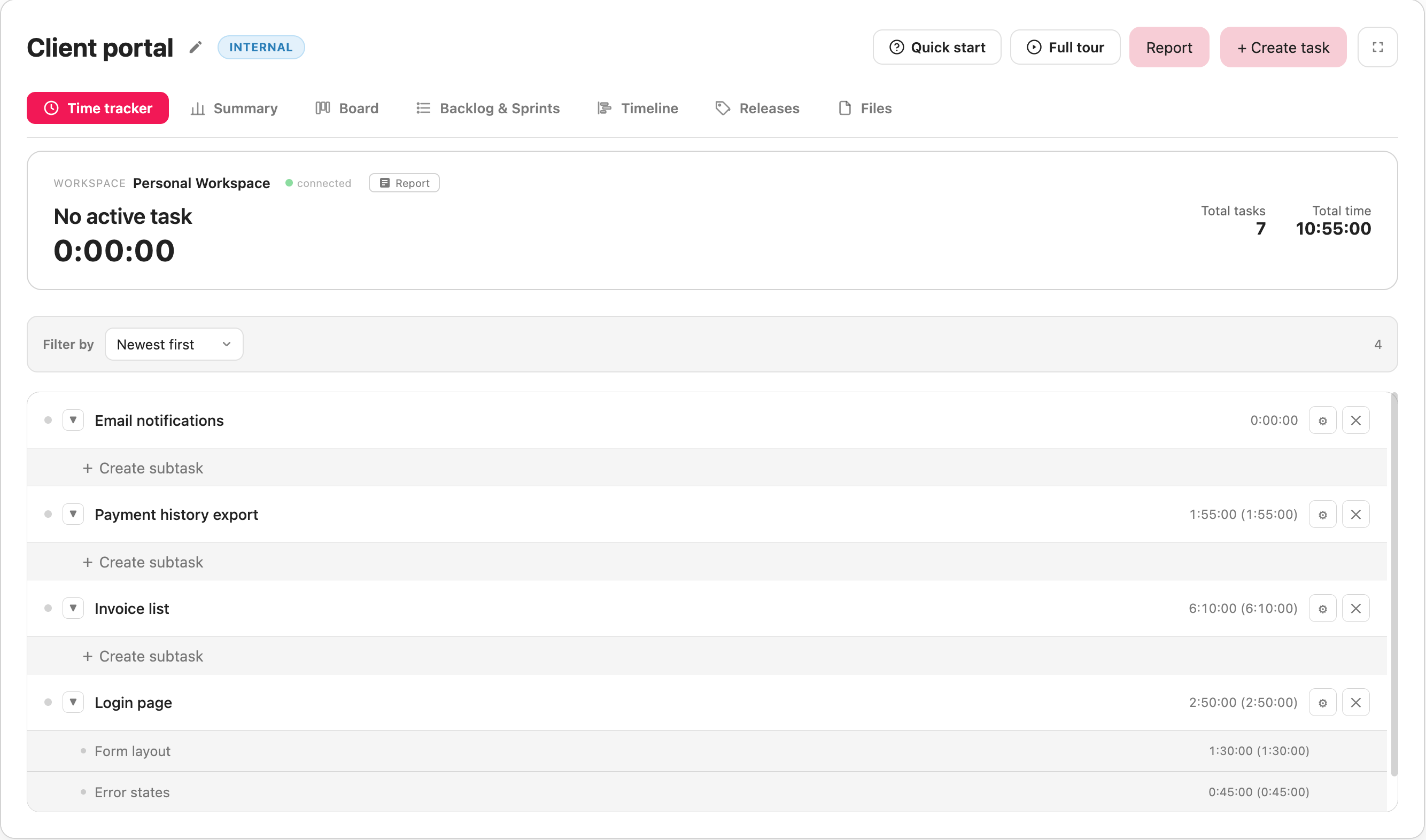Viewport: 1426px width, 840px height.
Task: Click the Quick start button
Action: (x=937, y=47)
